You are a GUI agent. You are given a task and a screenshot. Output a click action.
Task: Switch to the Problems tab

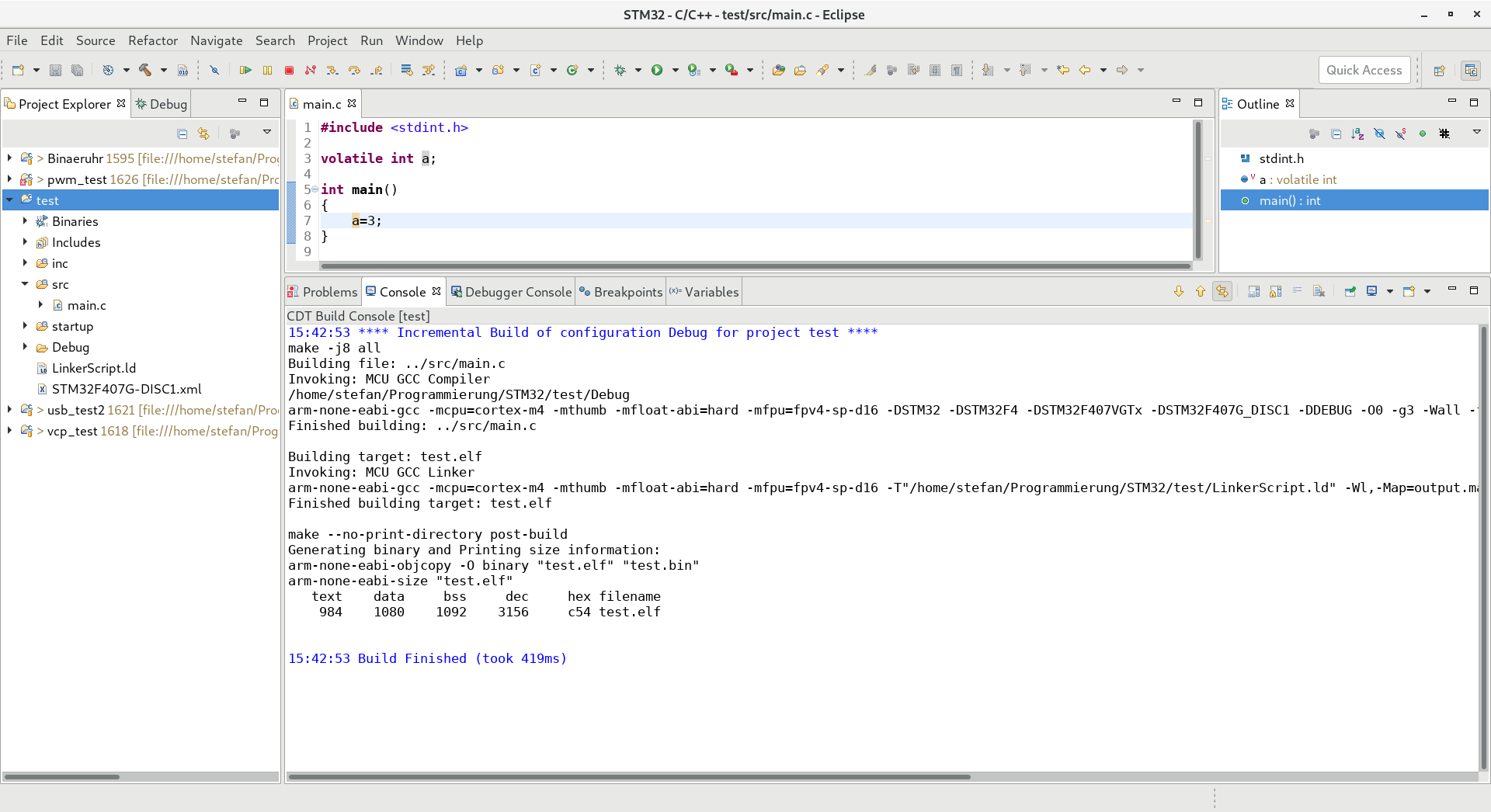click(x=323, y=292)
